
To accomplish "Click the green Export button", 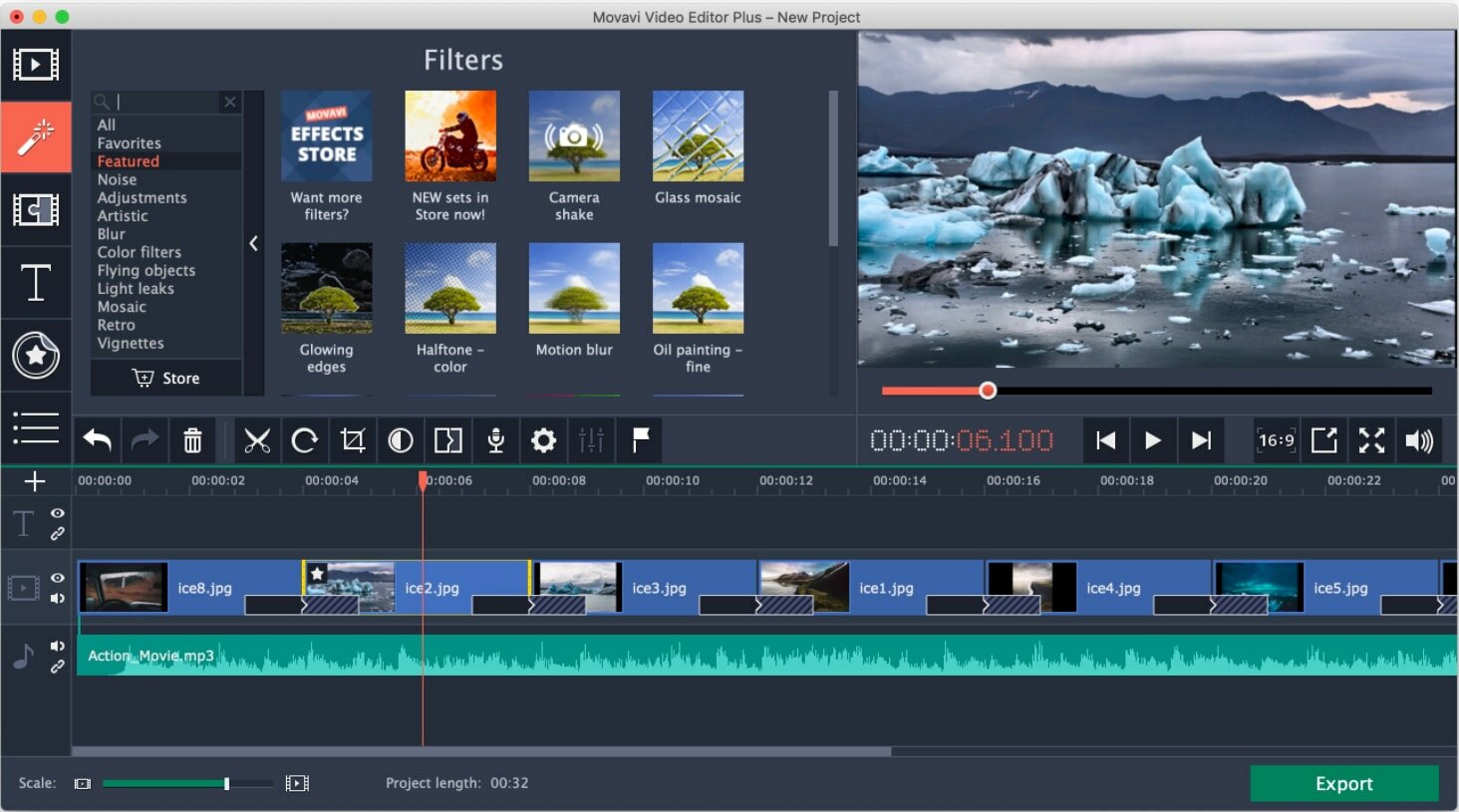I will coord(1344,783).
